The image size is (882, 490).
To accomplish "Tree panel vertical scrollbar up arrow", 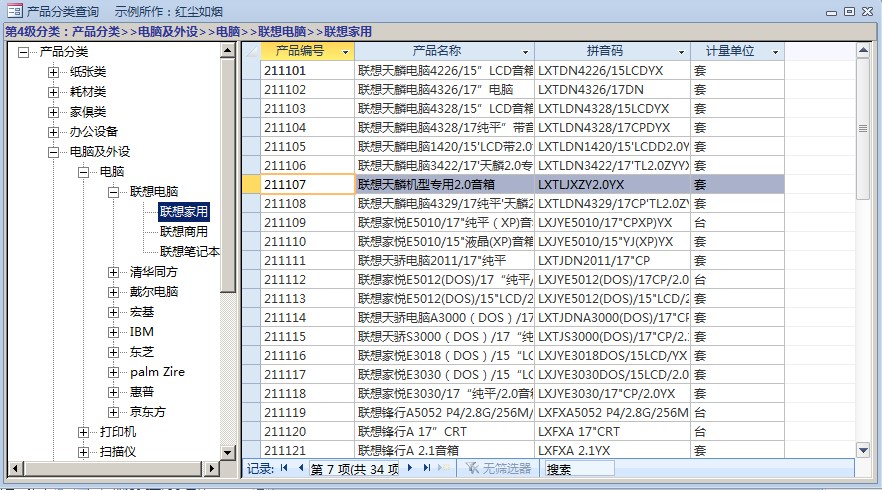I will [x=227, y=51].
